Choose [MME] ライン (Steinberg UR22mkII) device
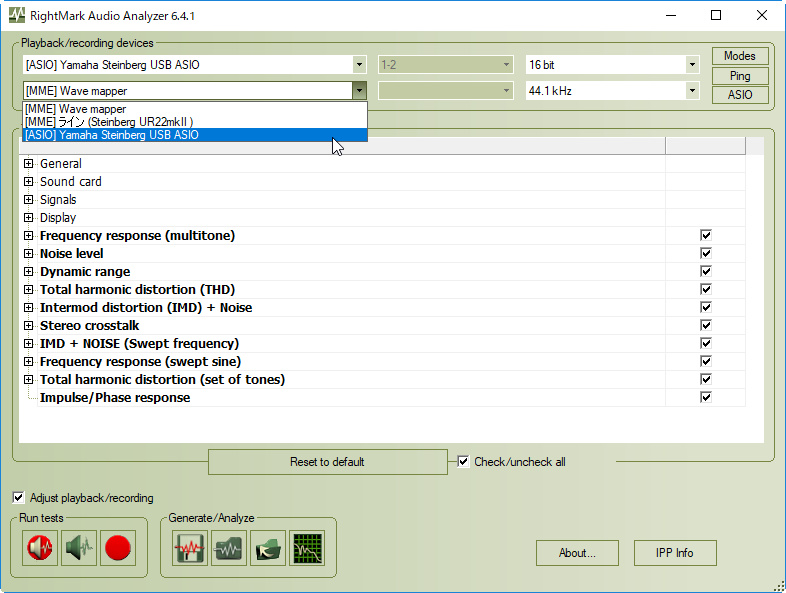The width and height of the screenshot is (786, 593). pyautogui.click(x=195, y=122)
